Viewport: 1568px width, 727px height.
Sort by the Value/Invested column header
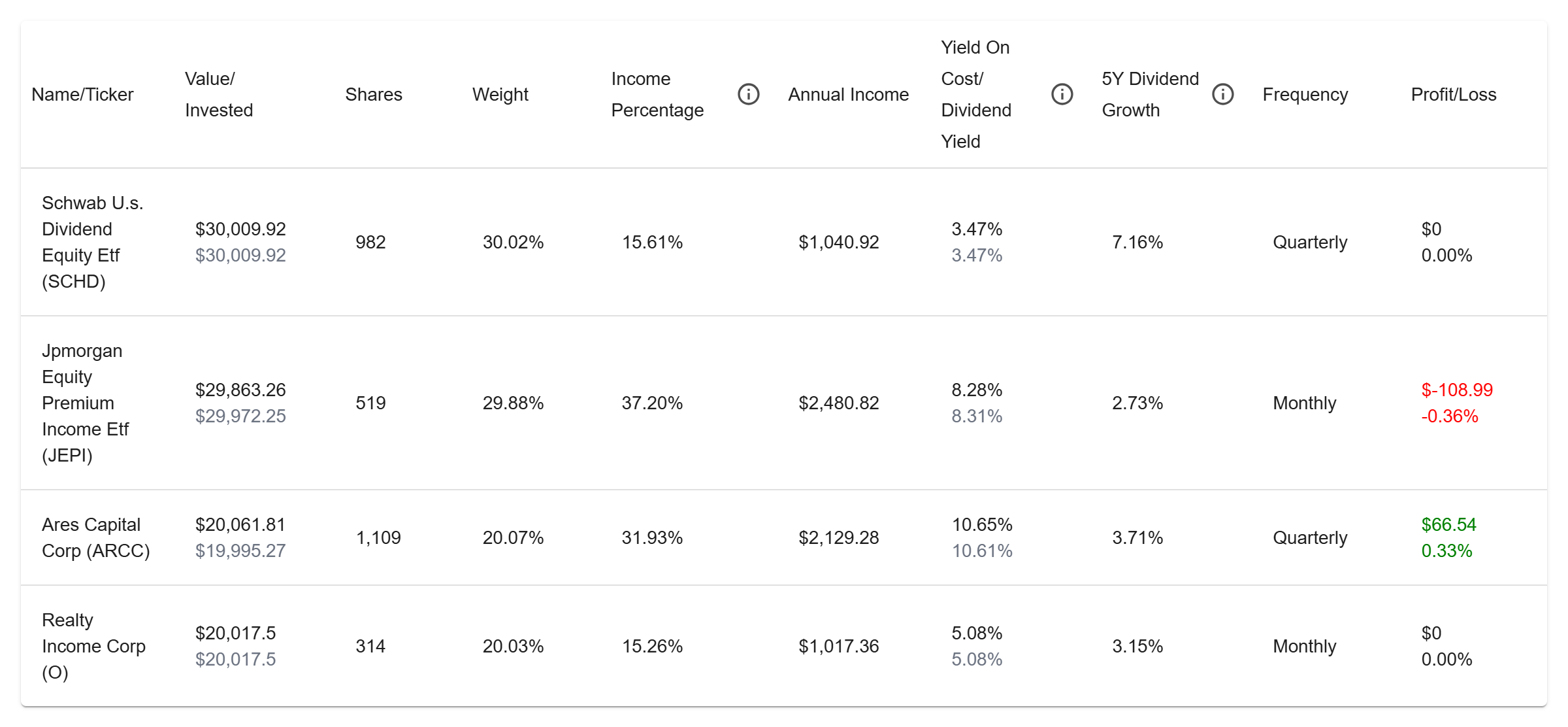(218, 94)
